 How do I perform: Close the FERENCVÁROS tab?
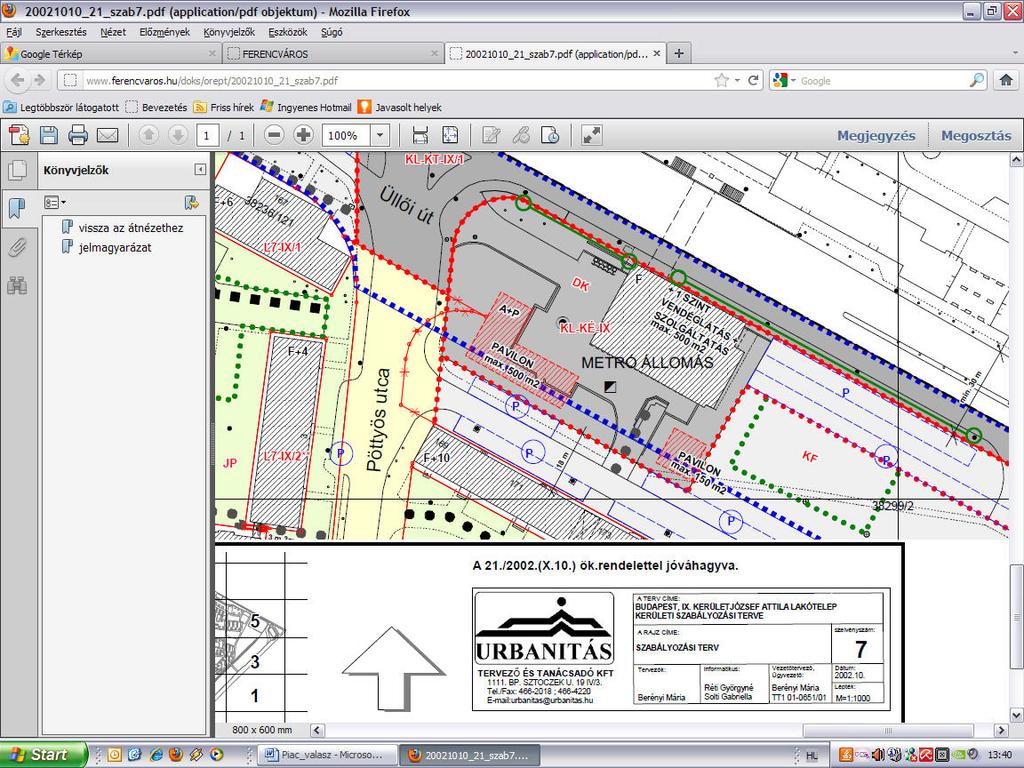(434, 54)
